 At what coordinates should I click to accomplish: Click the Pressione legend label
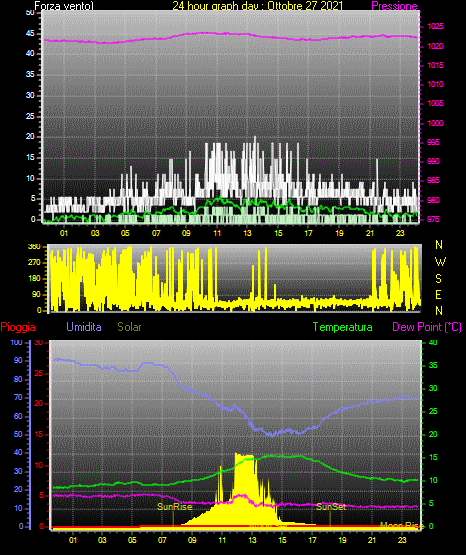(x=394, y=6)
